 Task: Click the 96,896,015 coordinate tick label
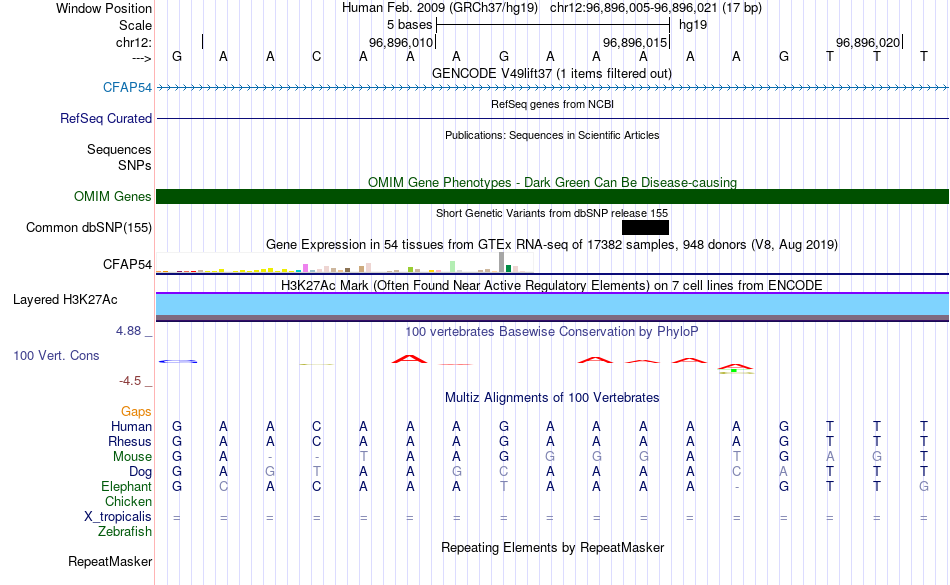click(635, 42)
